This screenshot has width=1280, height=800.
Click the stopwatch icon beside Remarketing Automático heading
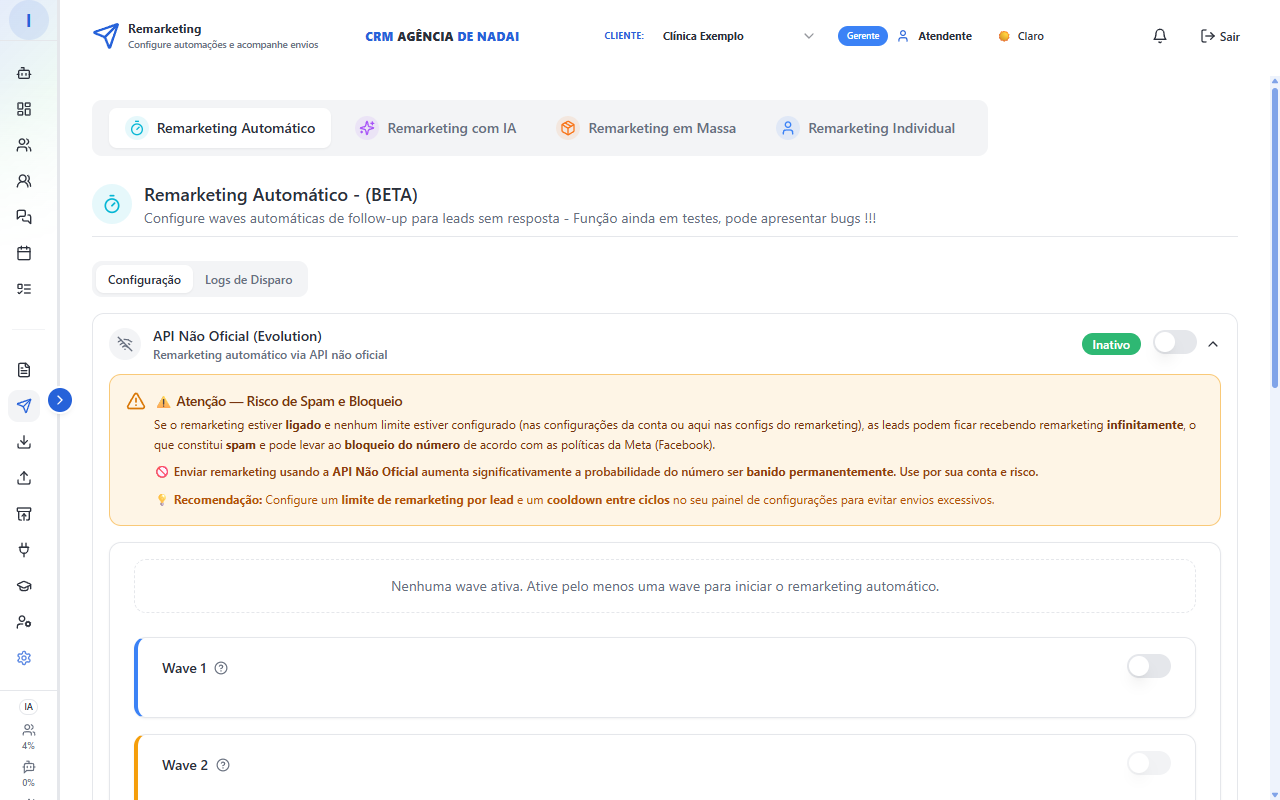pyautogui.click(x=112, y=204)
